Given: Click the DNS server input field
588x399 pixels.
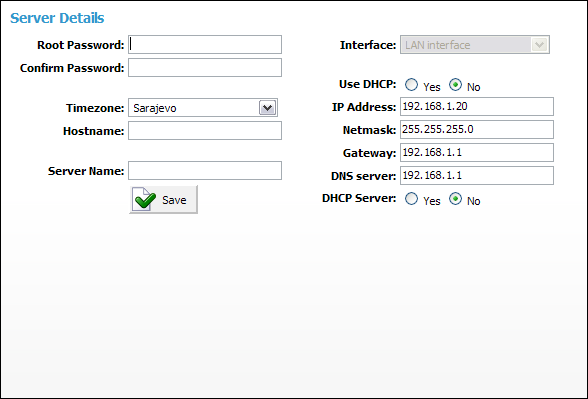Looking at the screenshot, I should [477, 176].
